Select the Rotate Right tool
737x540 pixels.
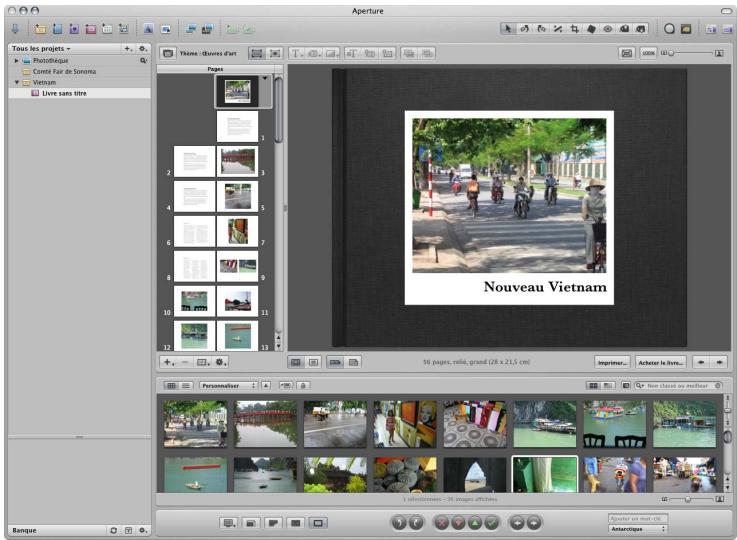pyautogui.click(x=541, y=29)
